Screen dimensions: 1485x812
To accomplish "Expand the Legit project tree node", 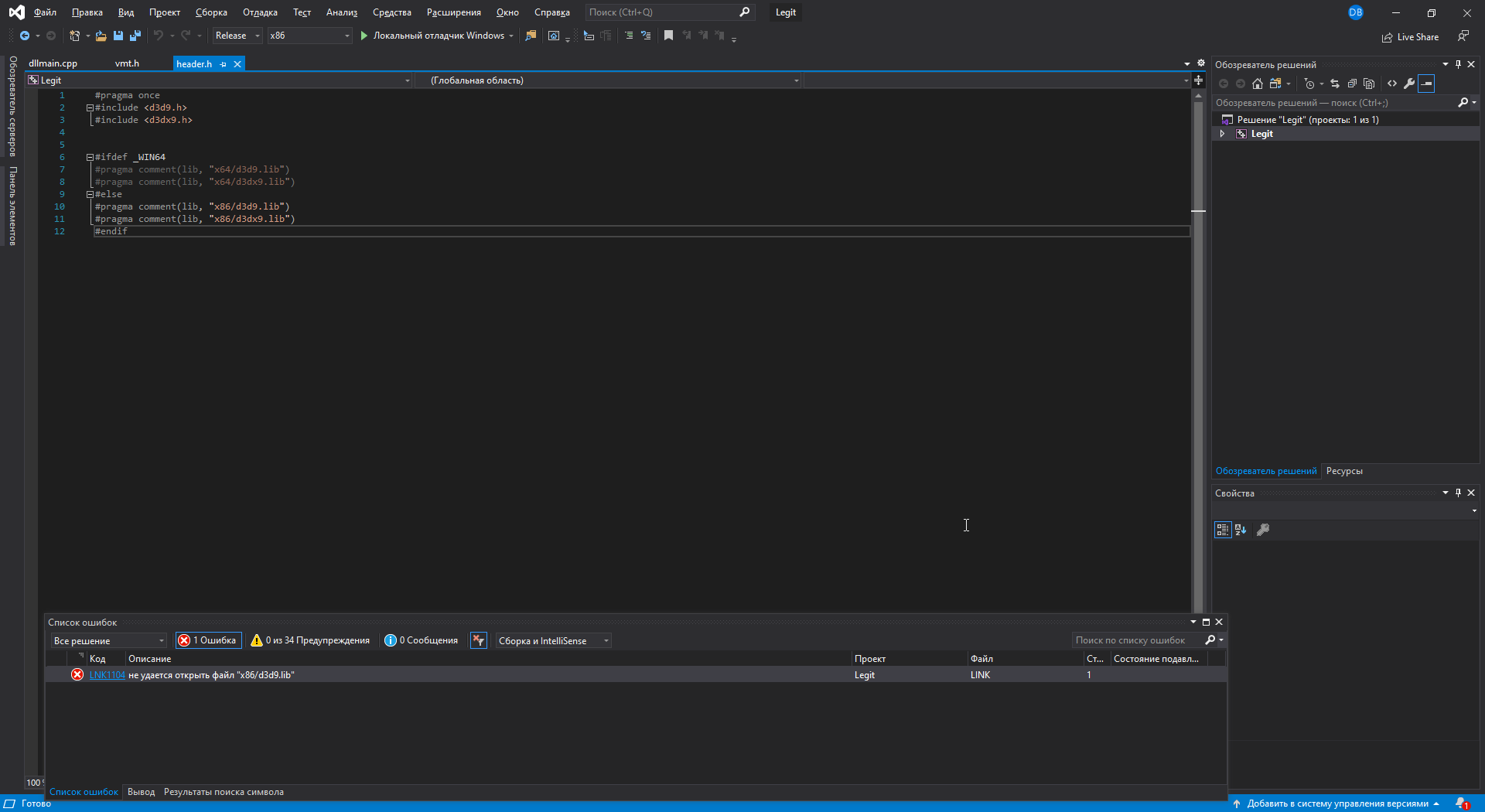I will pos(1222,134).
